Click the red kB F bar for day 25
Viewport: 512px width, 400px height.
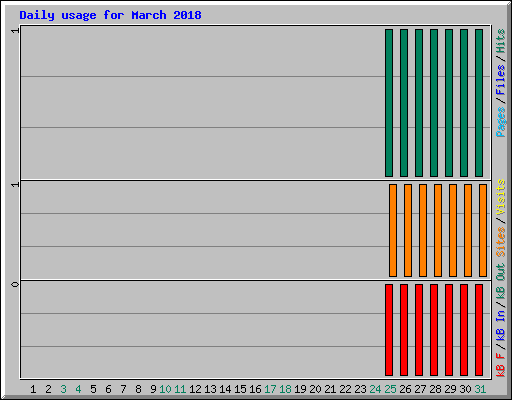coord(389,330)
